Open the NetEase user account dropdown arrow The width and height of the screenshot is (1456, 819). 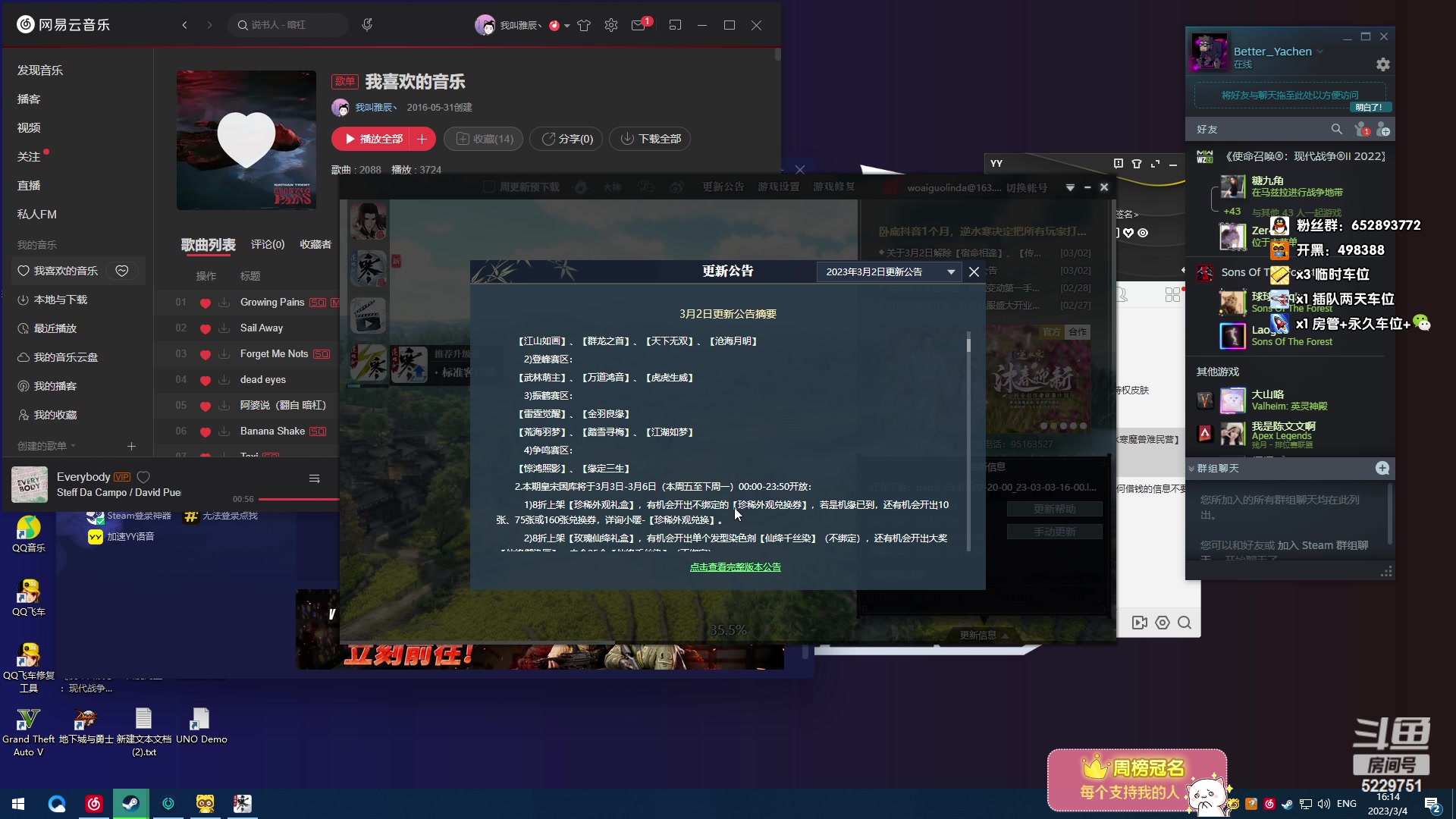566,26
